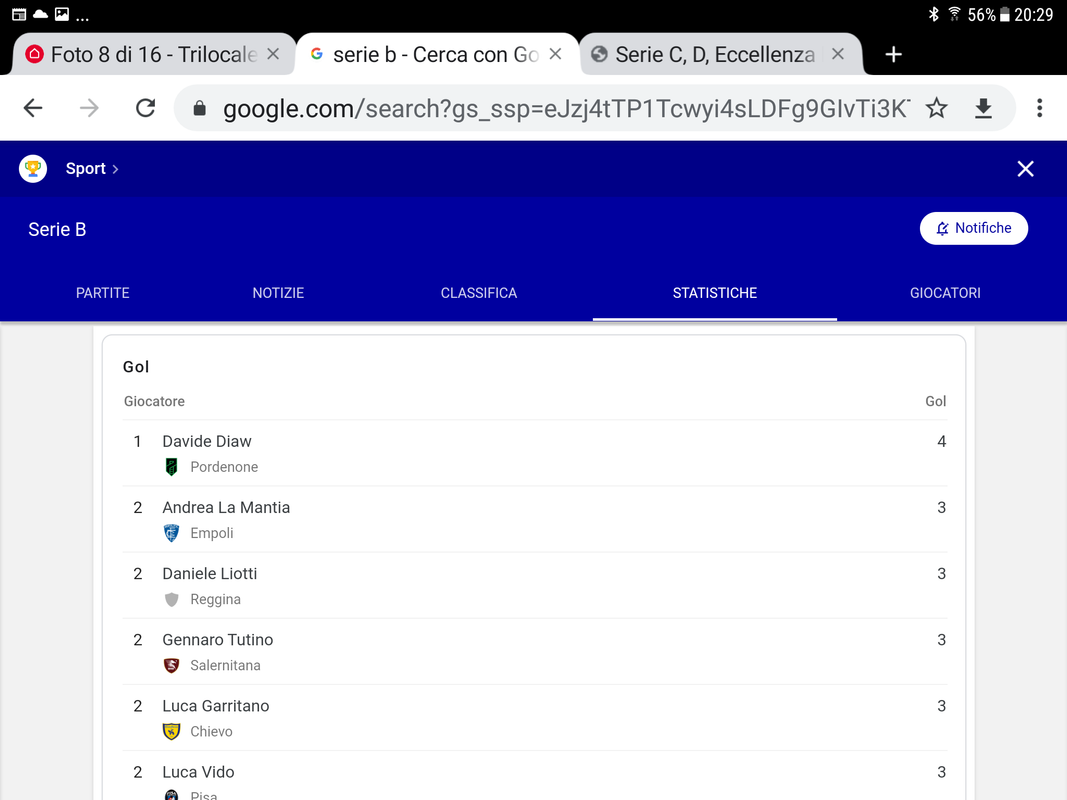This screenshot has width=1067, height=800.
Task: Click the Pordenone club crest icon
Action: tap(171, 467)
